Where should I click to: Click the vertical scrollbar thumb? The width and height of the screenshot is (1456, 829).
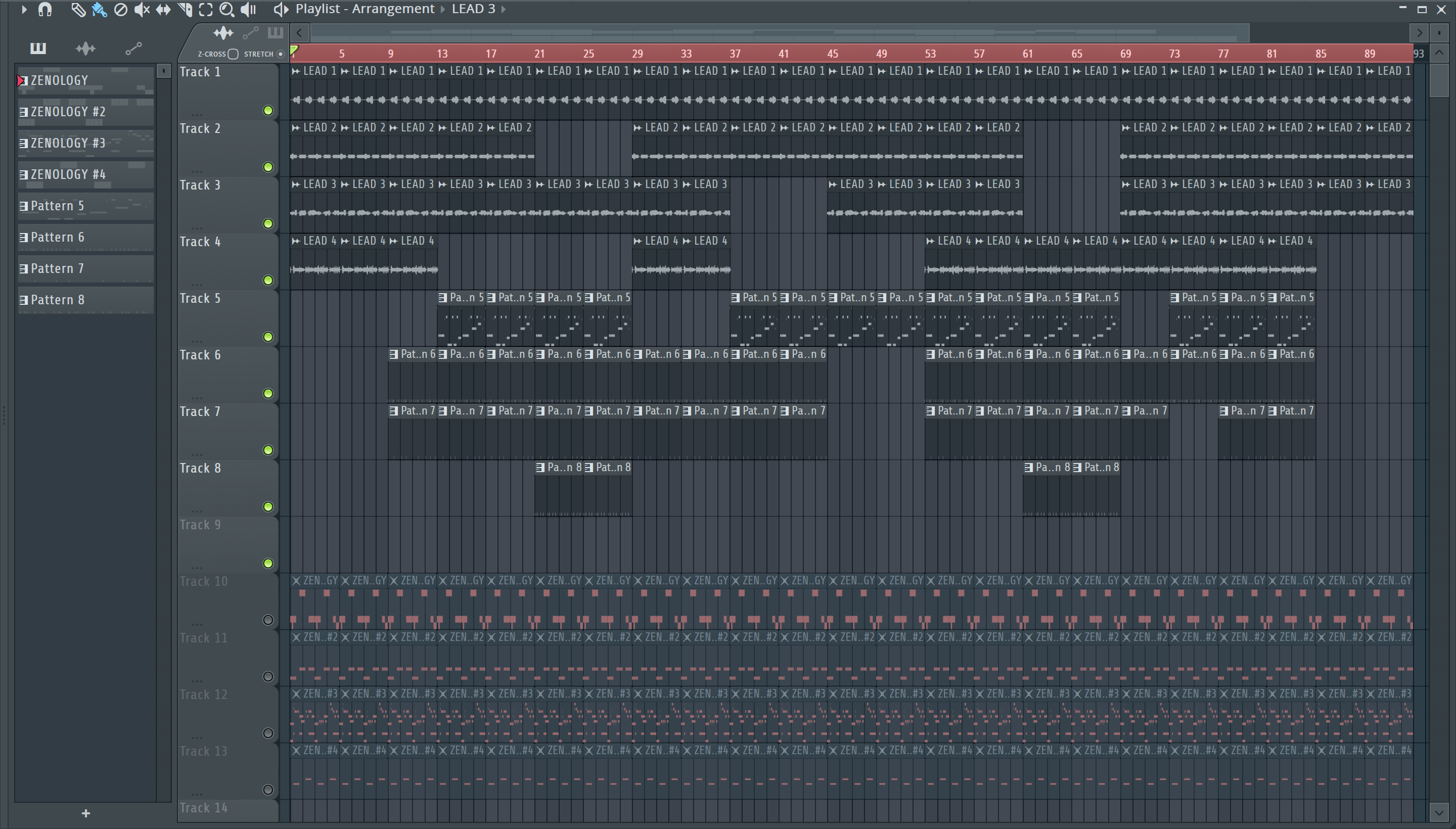[x=1439, y=80]
